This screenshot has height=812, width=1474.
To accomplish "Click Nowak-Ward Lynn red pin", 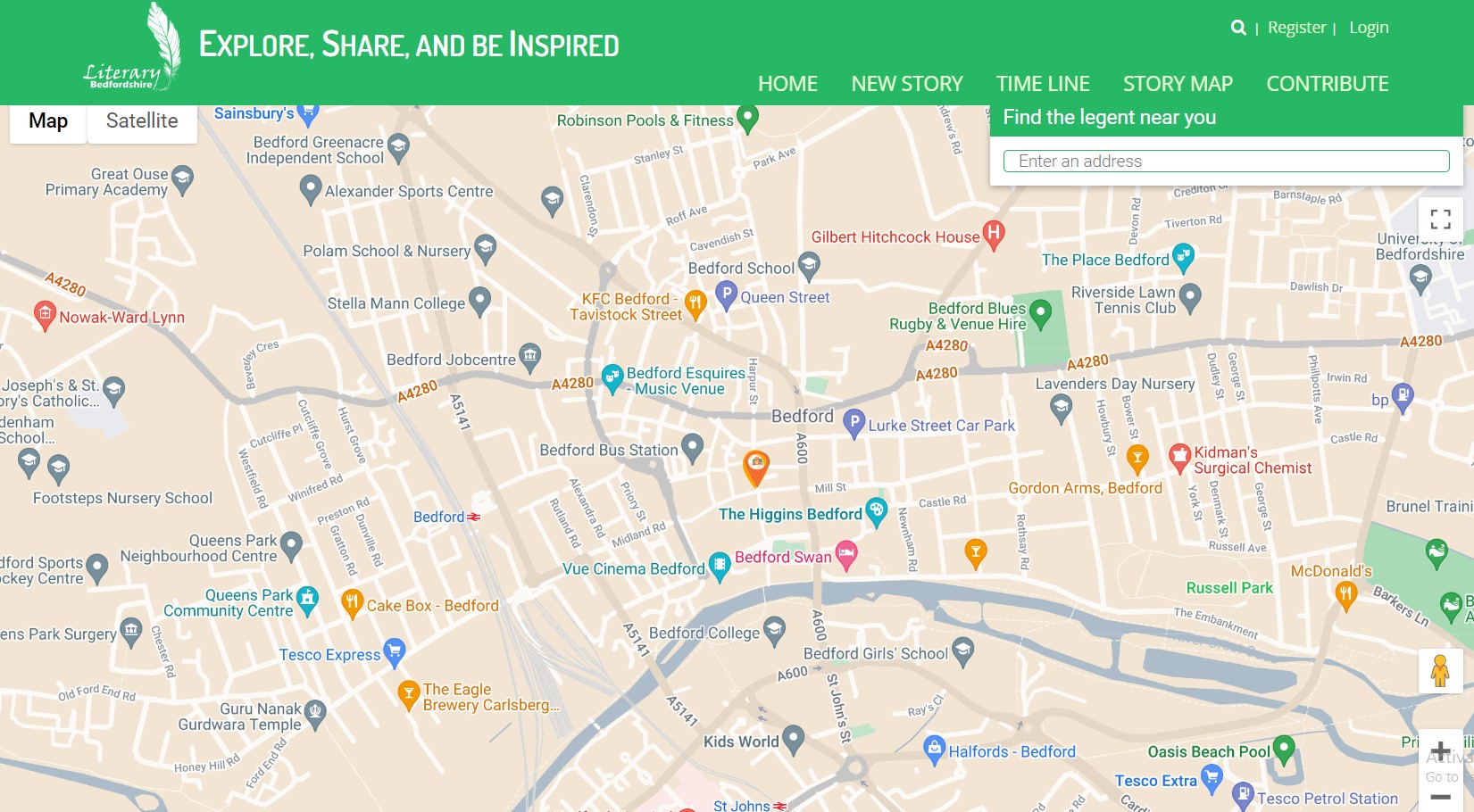I will click(x=45, y=315).
